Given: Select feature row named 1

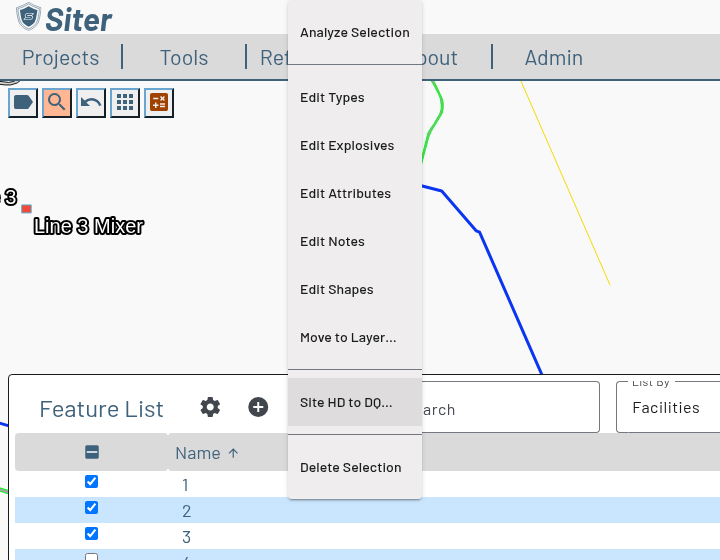Looking at the screenshot, I should coord(367,484).
